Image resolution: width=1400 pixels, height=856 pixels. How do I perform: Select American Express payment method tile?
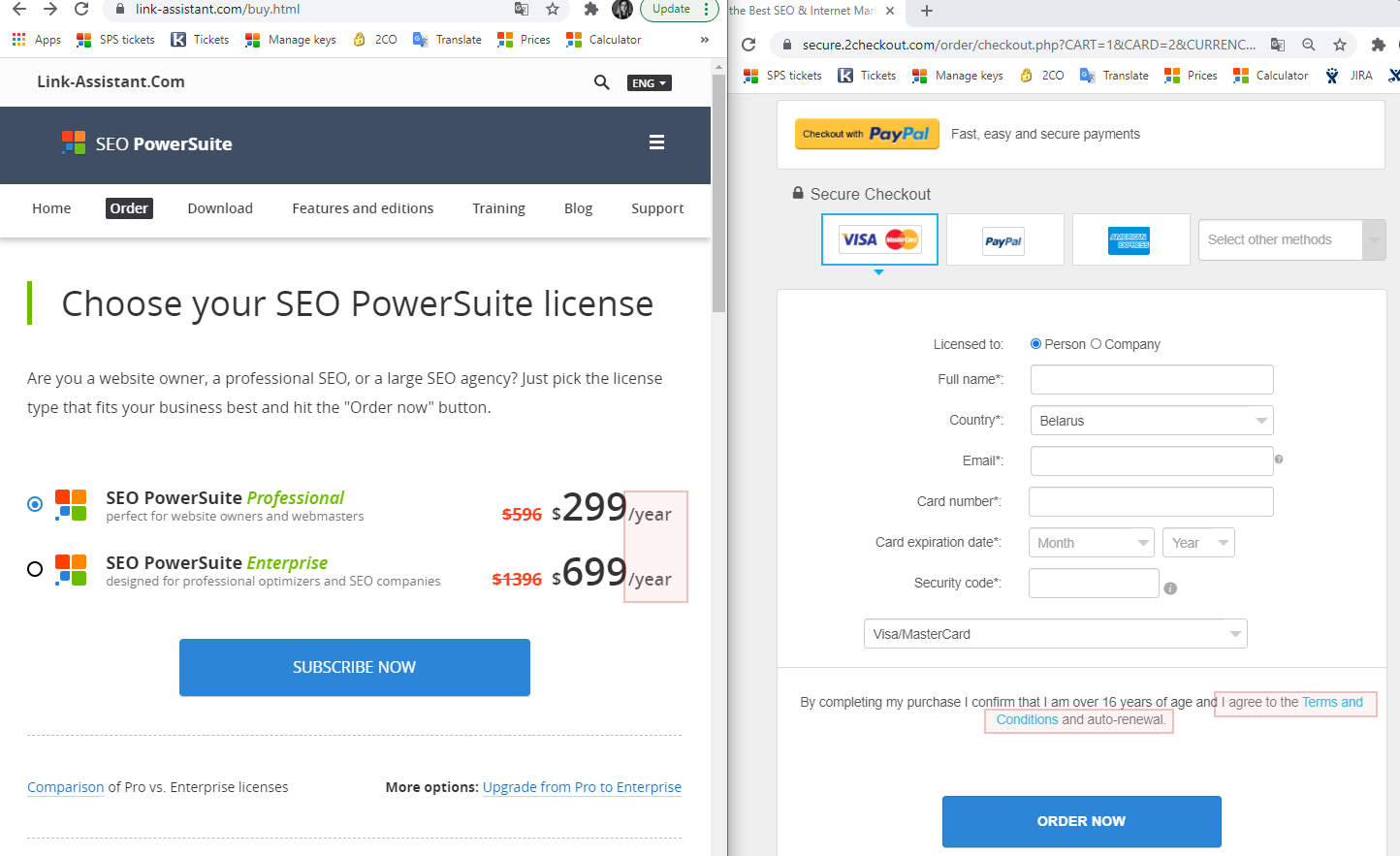(x=1130, y=239)
